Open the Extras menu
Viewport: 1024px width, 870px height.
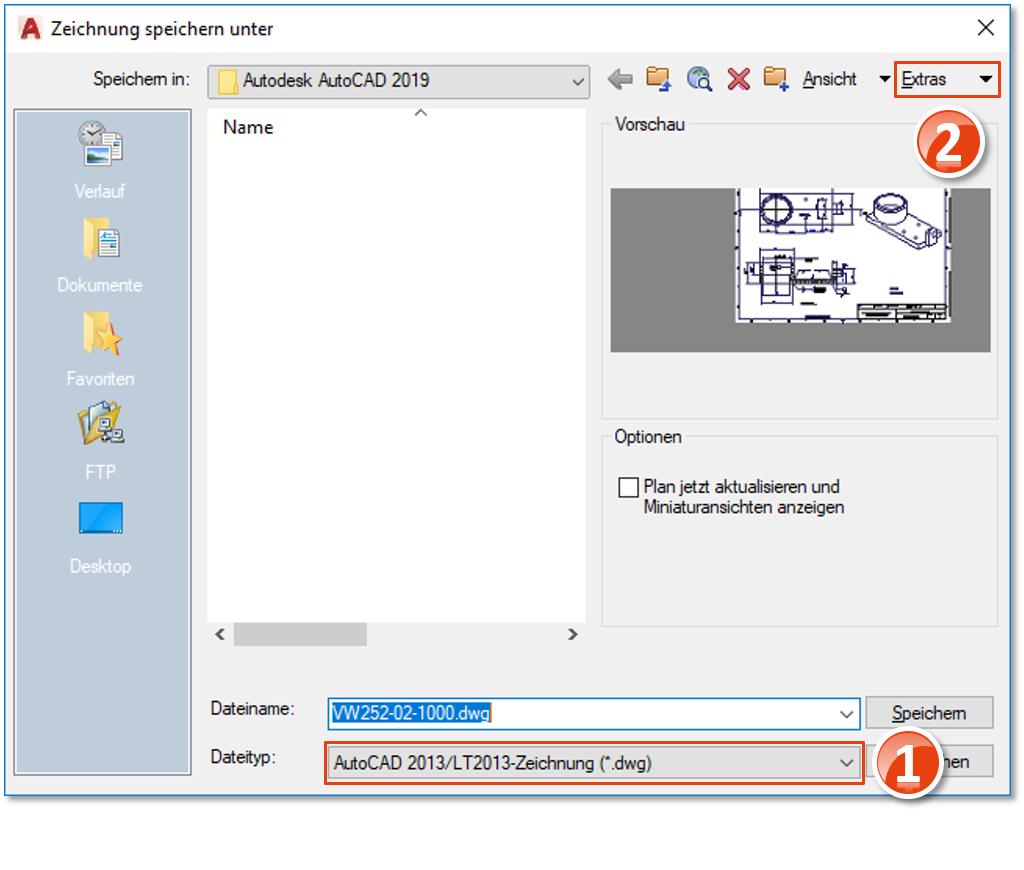(x=946, y=79)
